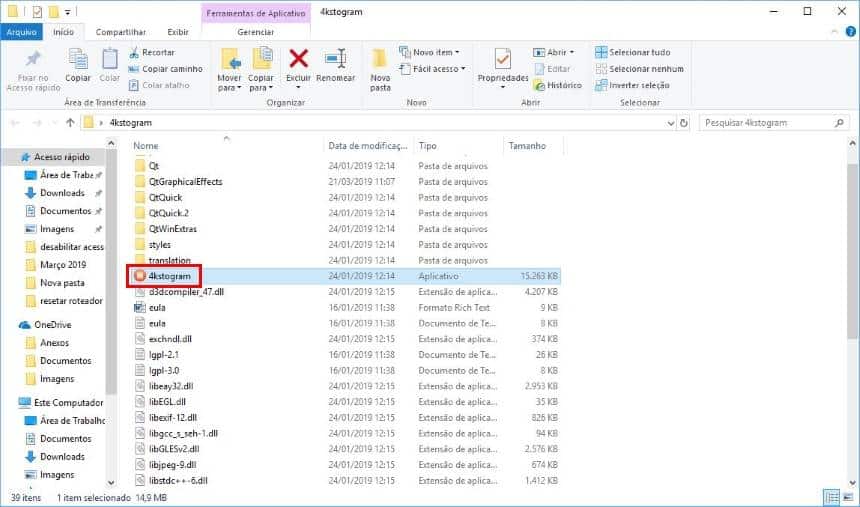Click navigation pane scroll down arrow
The image size is (860, 507).
(x=111, y=483)
